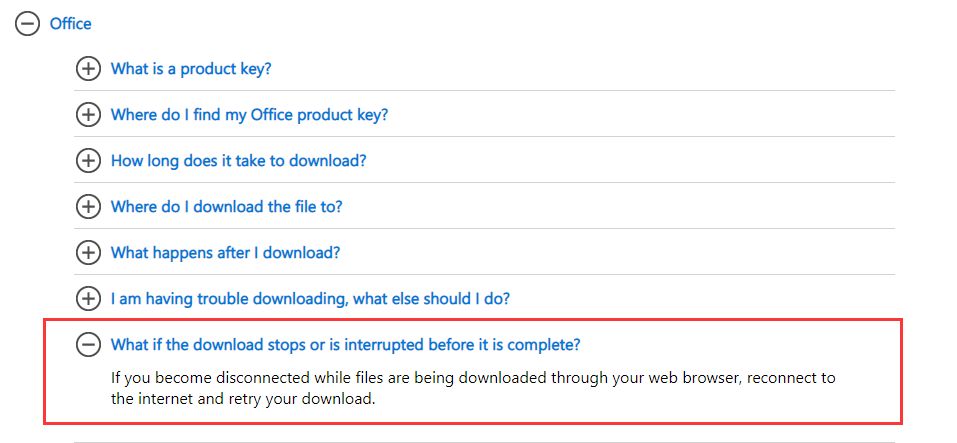Open 'I am having trouble downloading' question link
This screenshot has width=957, height=443.
coord(310,298)
